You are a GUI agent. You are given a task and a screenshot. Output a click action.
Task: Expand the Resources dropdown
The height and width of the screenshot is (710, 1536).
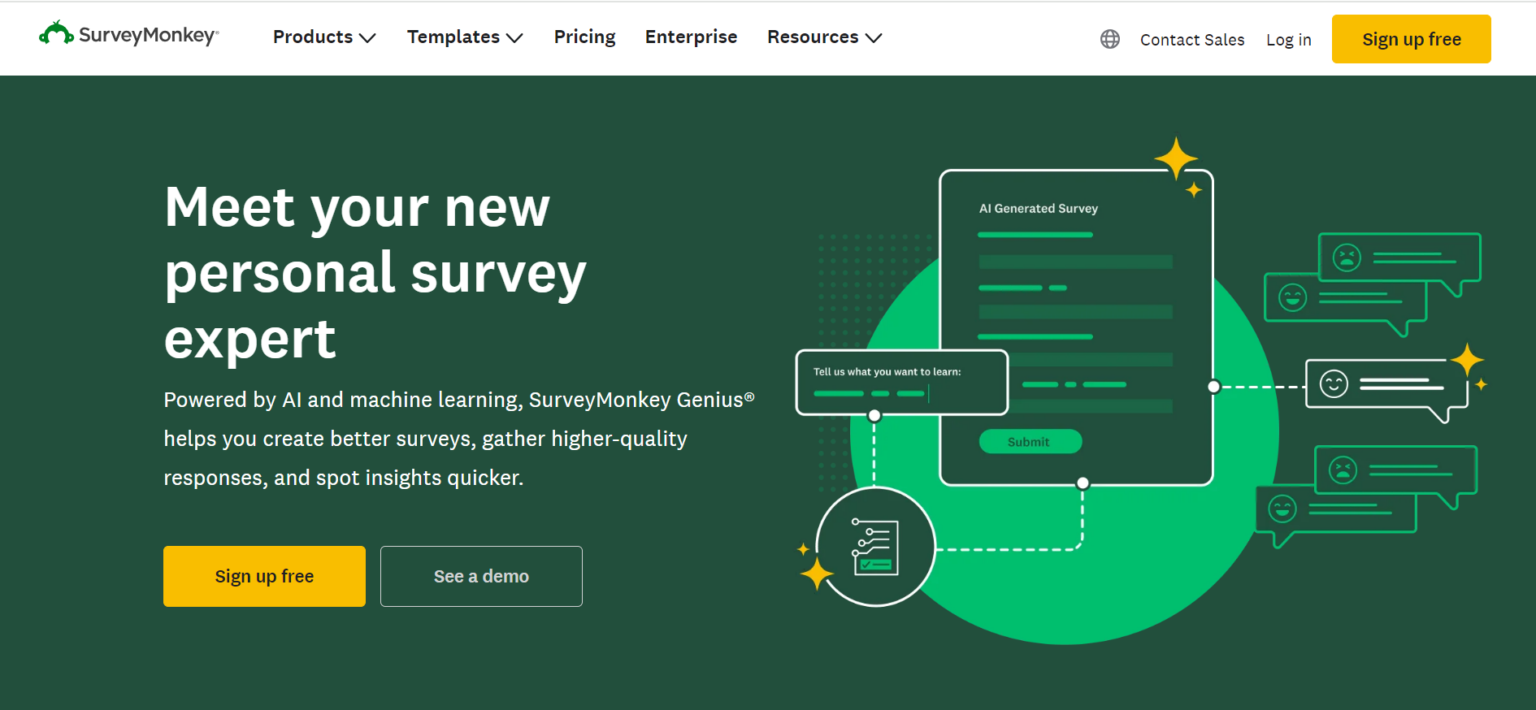coord(823,37)
